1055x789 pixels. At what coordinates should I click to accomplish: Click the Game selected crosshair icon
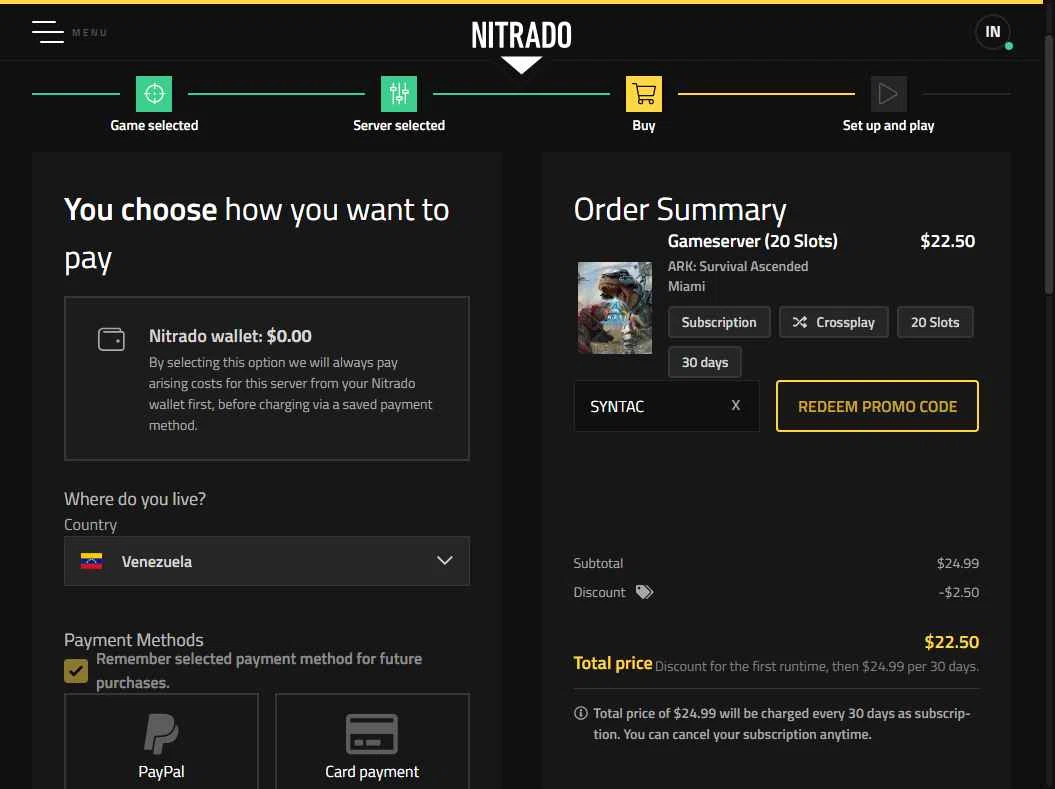pos(154,93)
